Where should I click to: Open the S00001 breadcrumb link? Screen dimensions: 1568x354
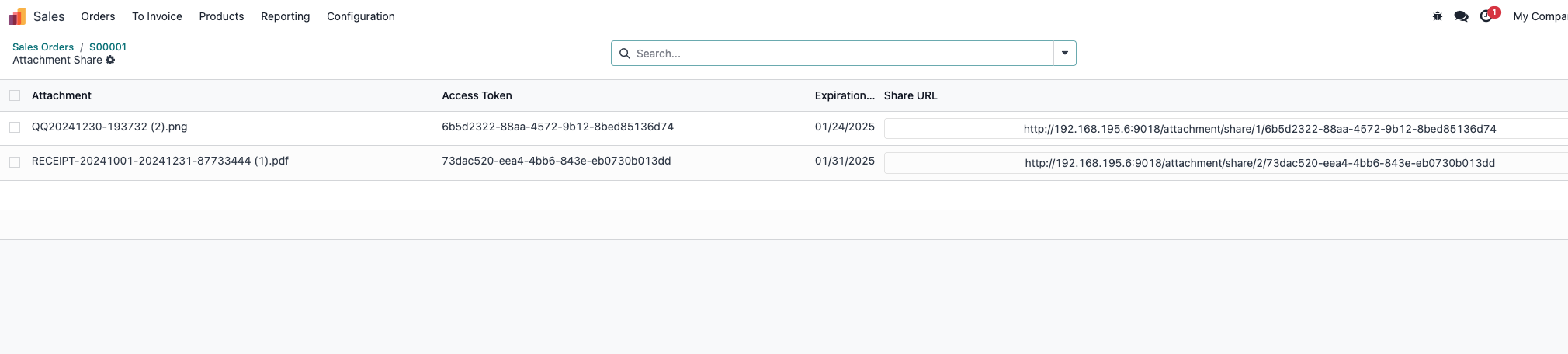tap(108, 47)
